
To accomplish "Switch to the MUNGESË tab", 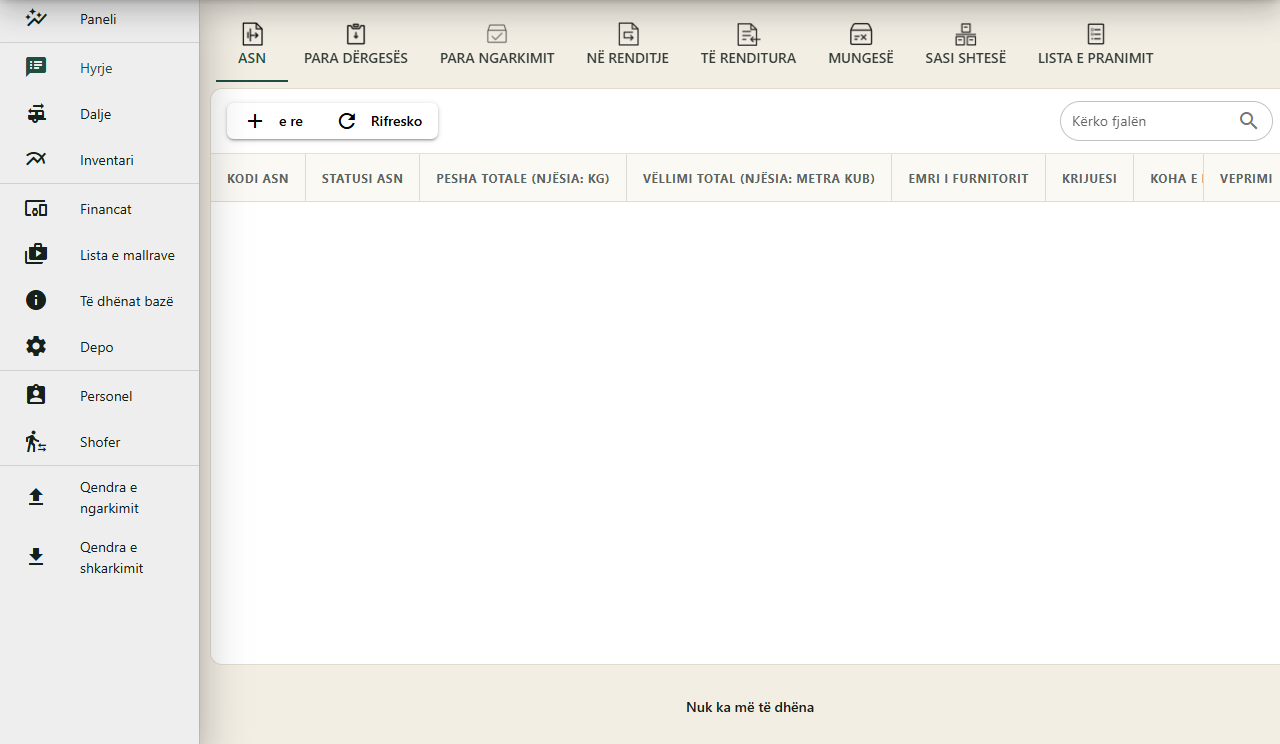I will pyautogui.click(x=861, y=46).
